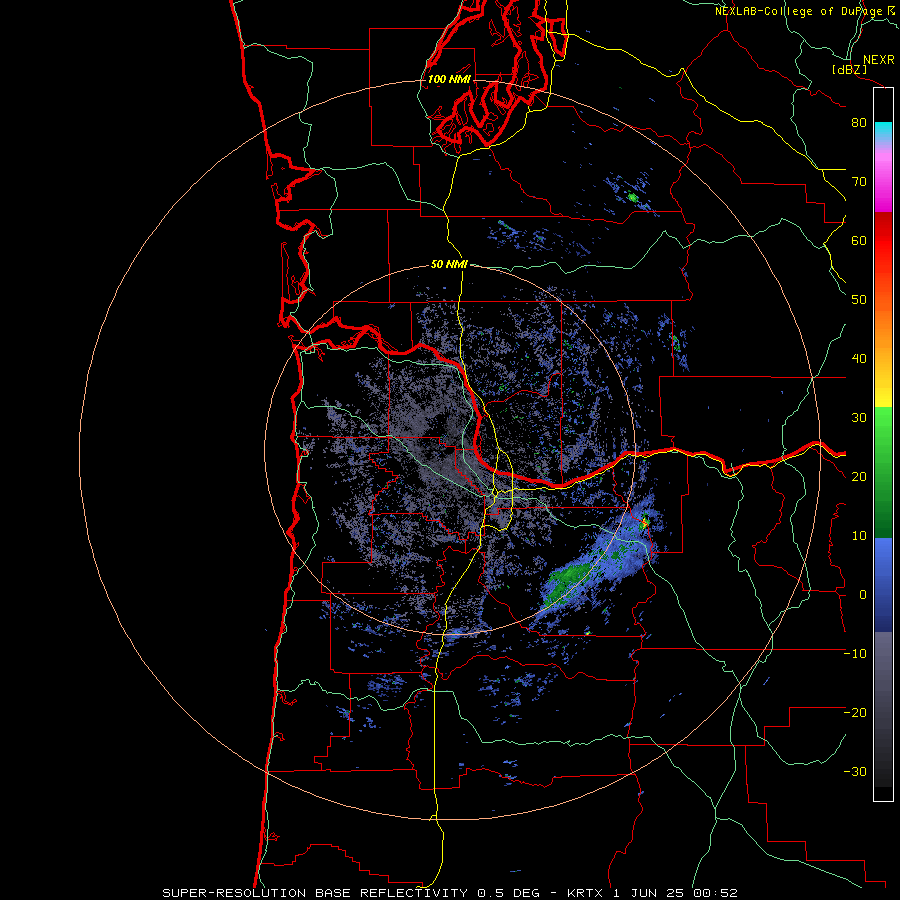Click the 50 NMI range ring label
The image size is (900, 900).
pos(449,265)
